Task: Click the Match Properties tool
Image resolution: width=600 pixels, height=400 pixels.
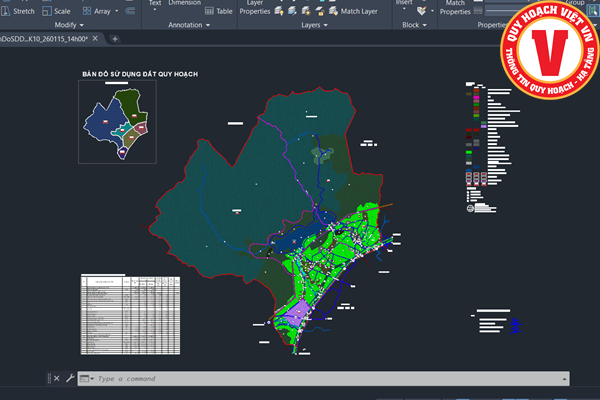Action: pos(455,9)
